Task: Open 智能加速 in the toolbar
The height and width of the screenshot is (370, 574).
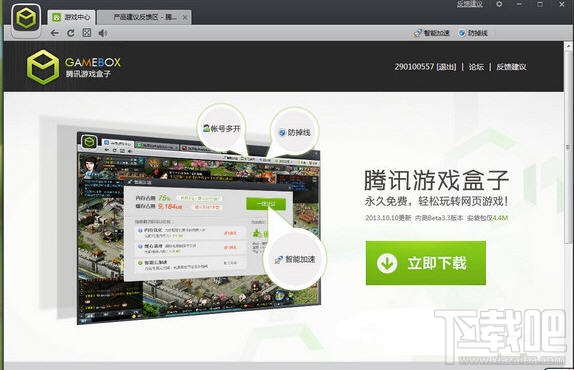Action: click(432, 33)
